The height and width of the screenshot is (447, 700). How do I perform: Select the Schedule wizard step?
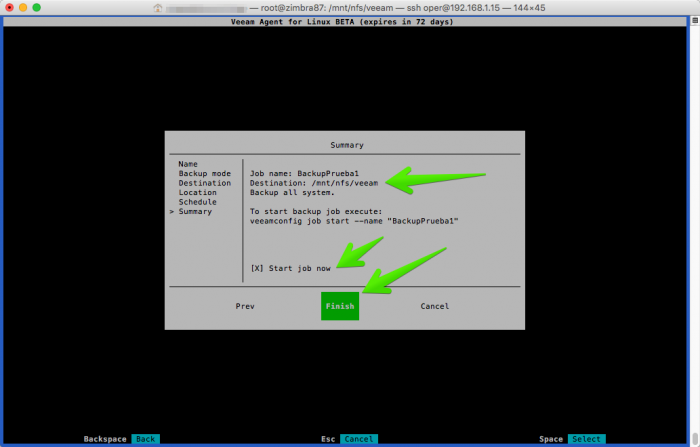point(197,202)
